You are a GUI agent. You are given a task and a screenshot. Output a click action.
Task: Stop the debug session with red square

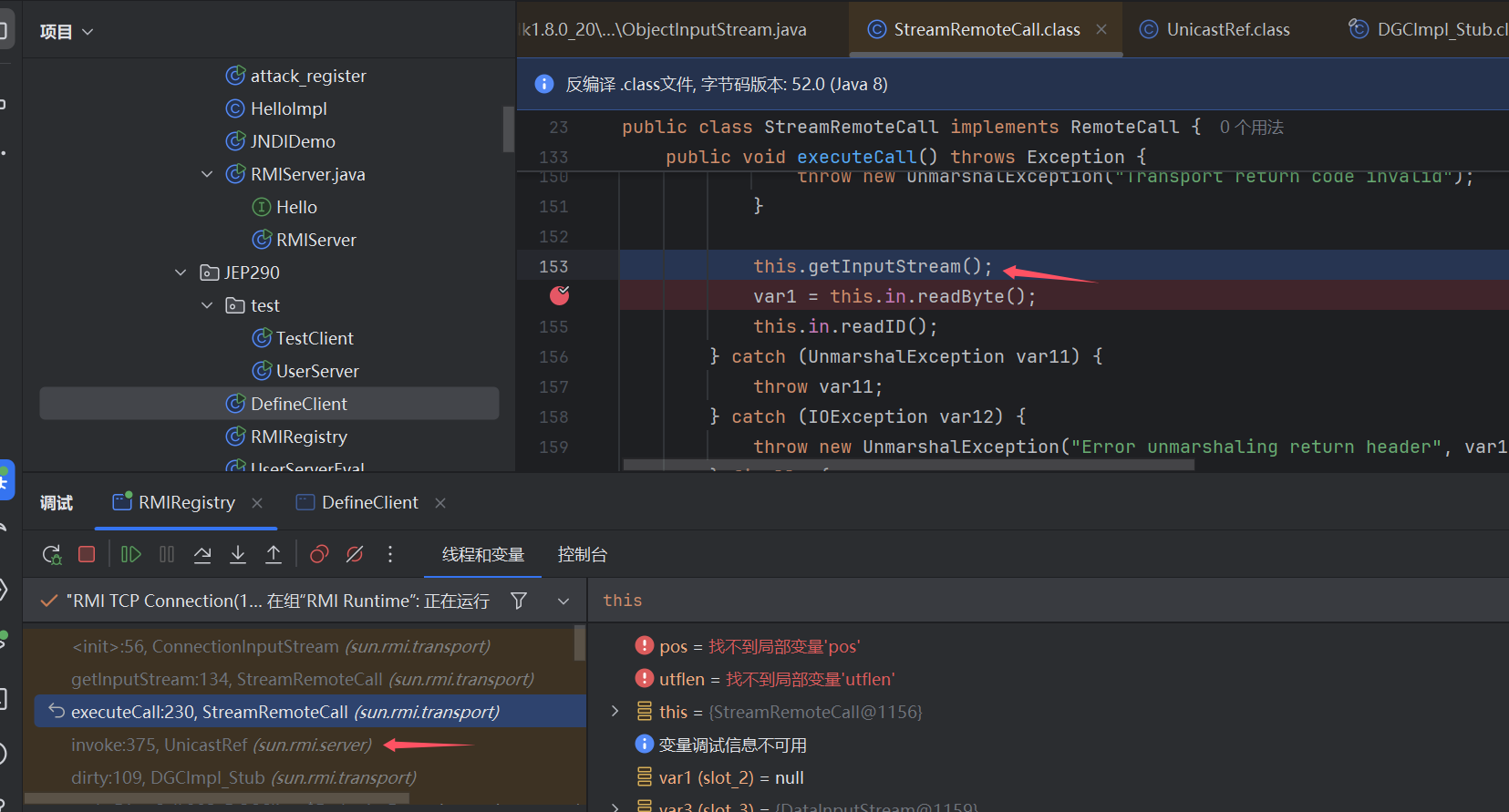coord(87,554)
